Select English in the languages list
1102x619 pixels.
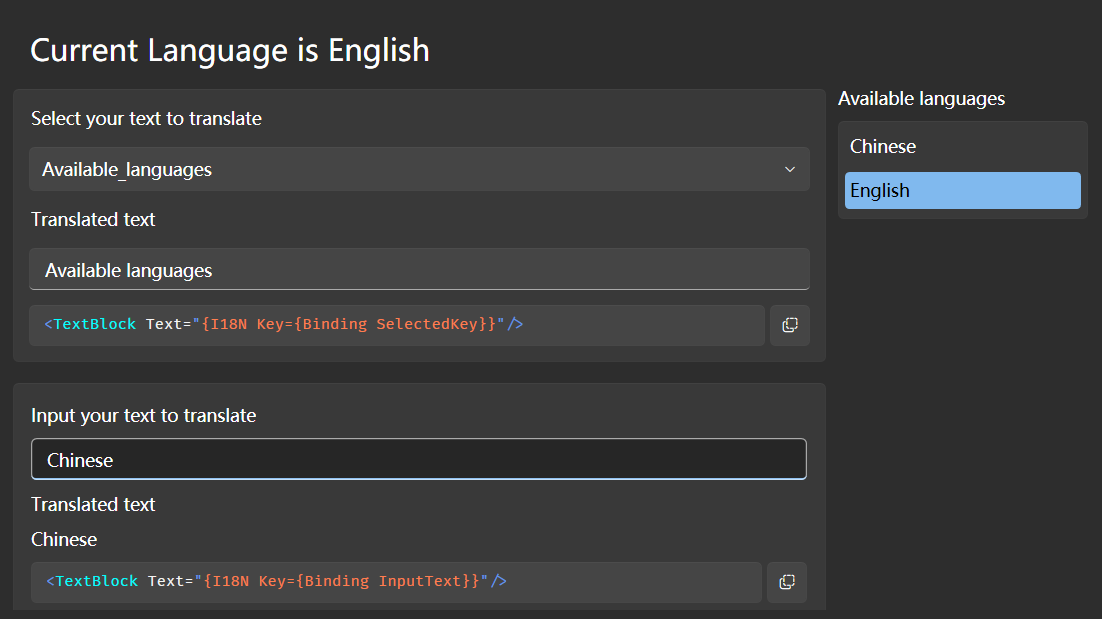click(x=962, y=190)
